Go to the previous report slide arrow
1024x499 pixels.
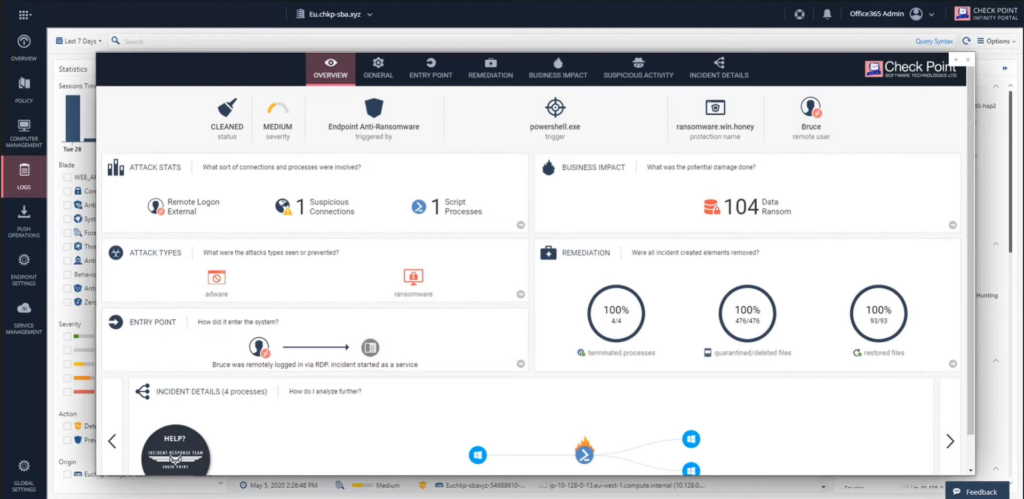point(112,442)
